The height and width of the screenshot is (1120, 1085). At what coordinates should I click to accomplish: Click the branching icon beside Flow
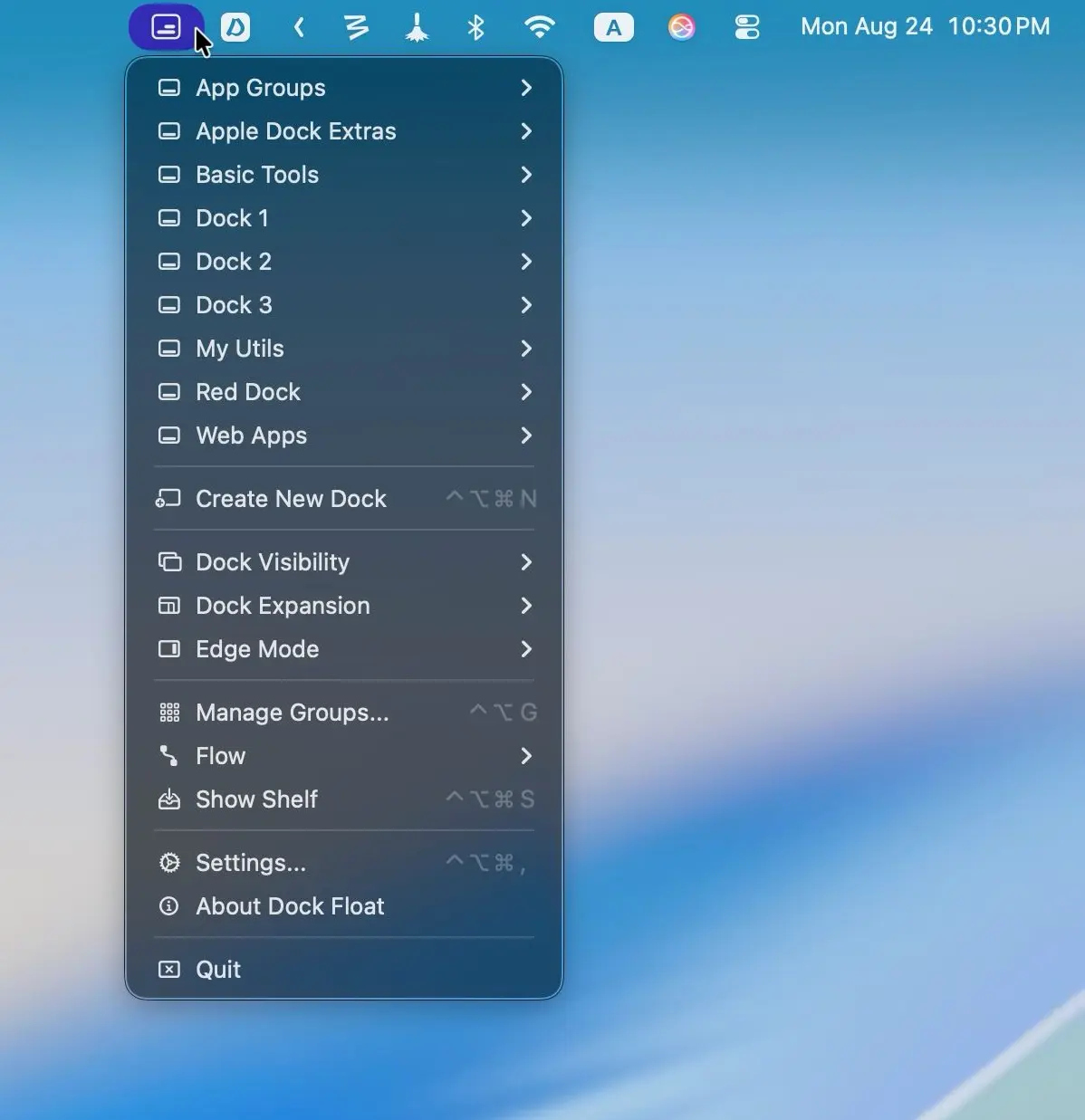pyautogui.click(x=169, y=756)
